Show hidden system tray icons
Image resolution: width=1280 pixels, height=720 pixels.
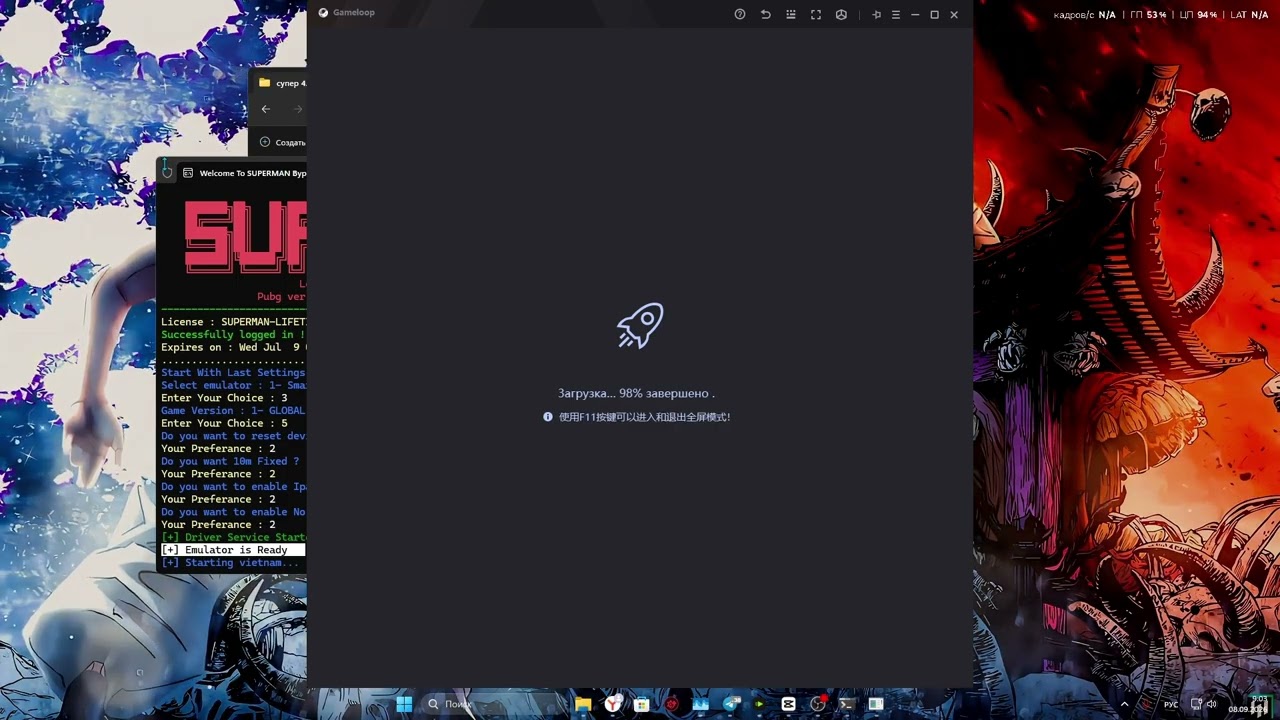pos(1124,704)
